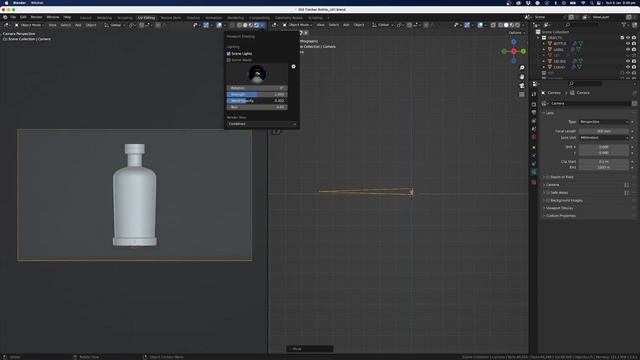Hide LABEL object with eye icon
640x360 pixels.
pyautogui.click(x=628, y=49)
